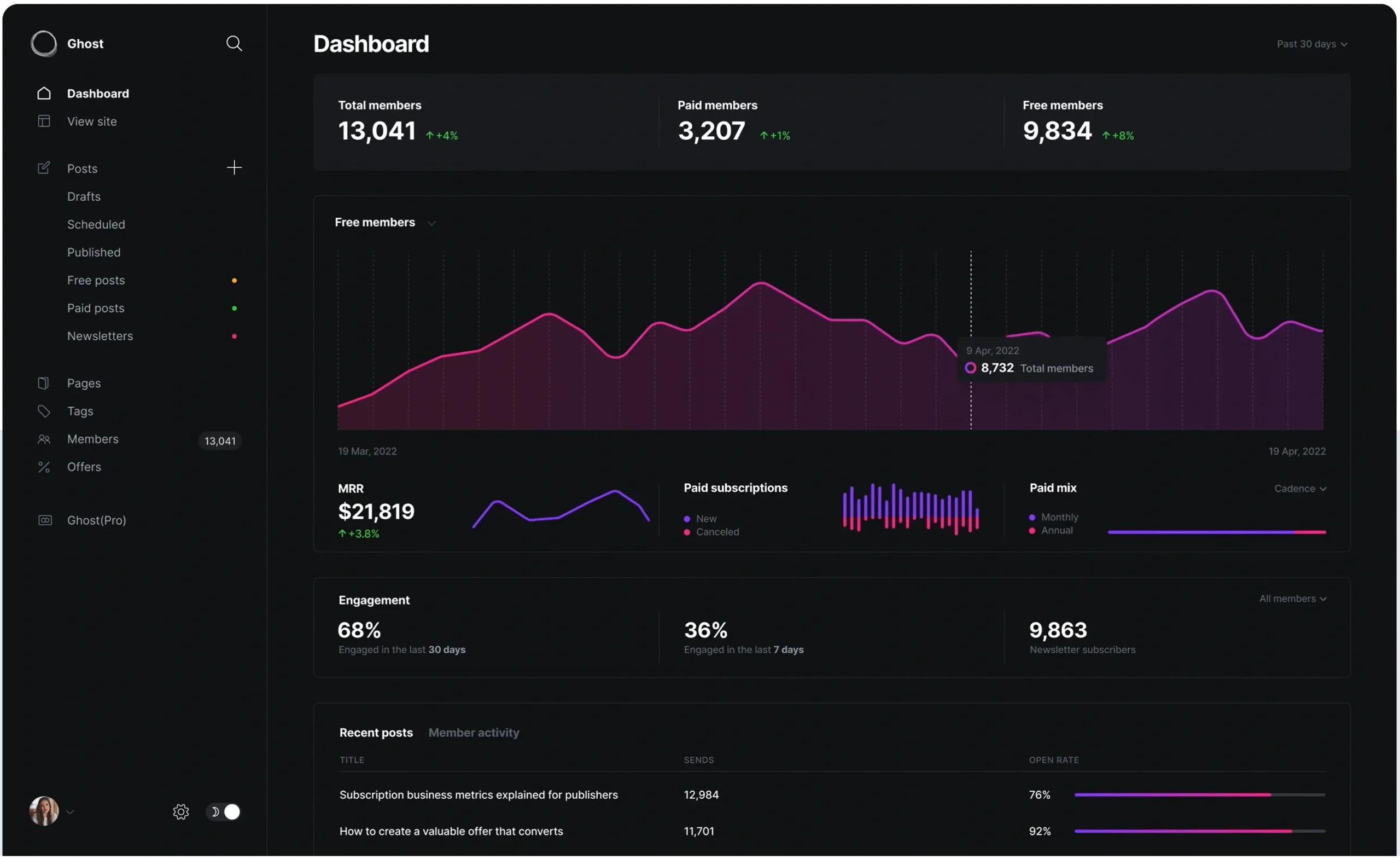
Task: Open Subscription business metrics post
Action: [479, 795]
